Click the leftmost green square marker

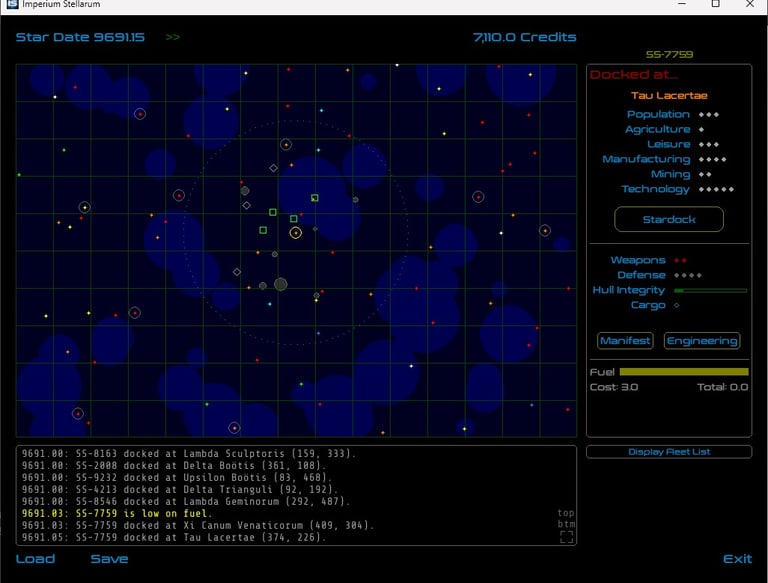click(x=263, y=230)
